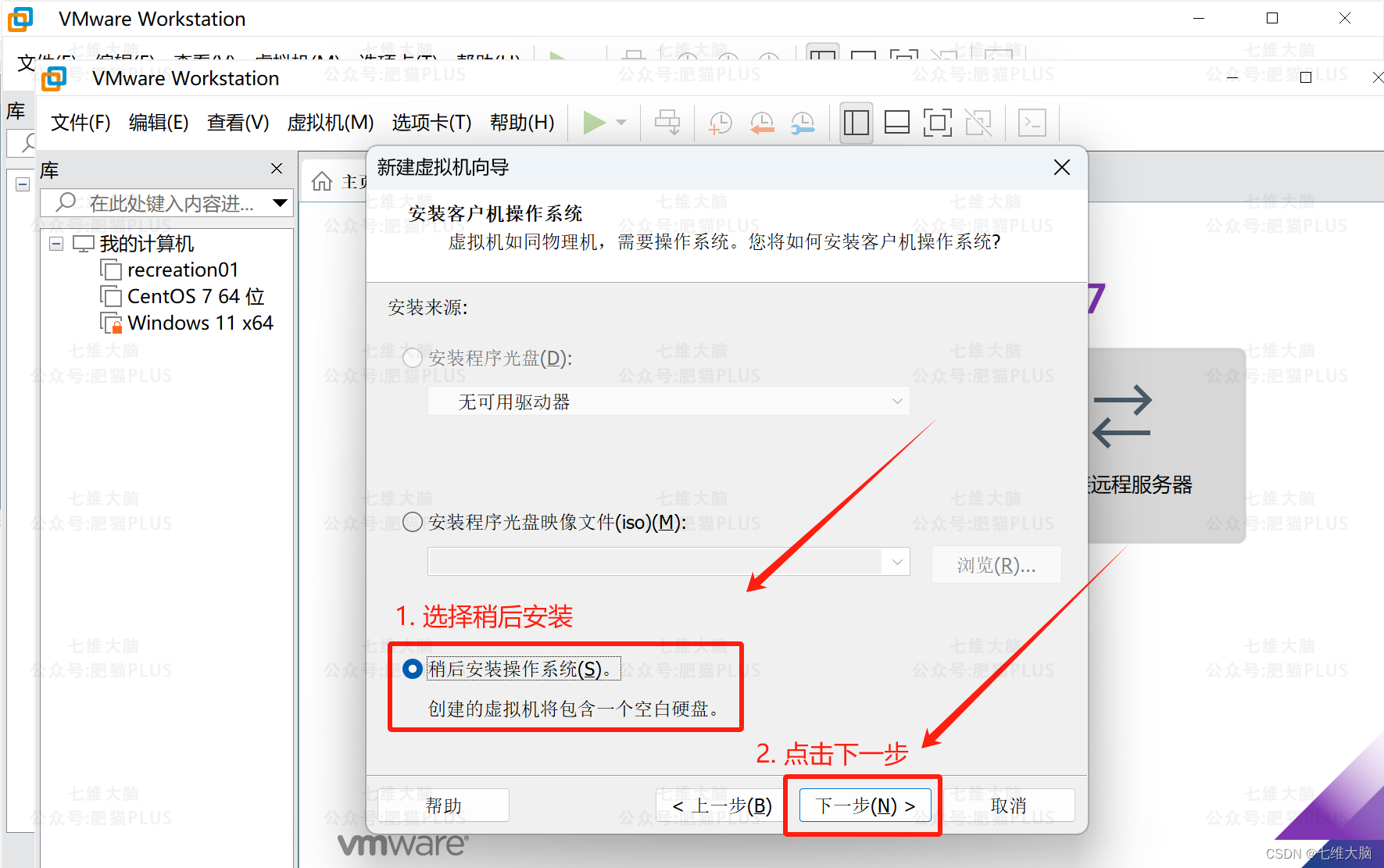Toggle the Show Library sidebar icon
Screen dimensions: 1384x868
click(x=857, y=123)
